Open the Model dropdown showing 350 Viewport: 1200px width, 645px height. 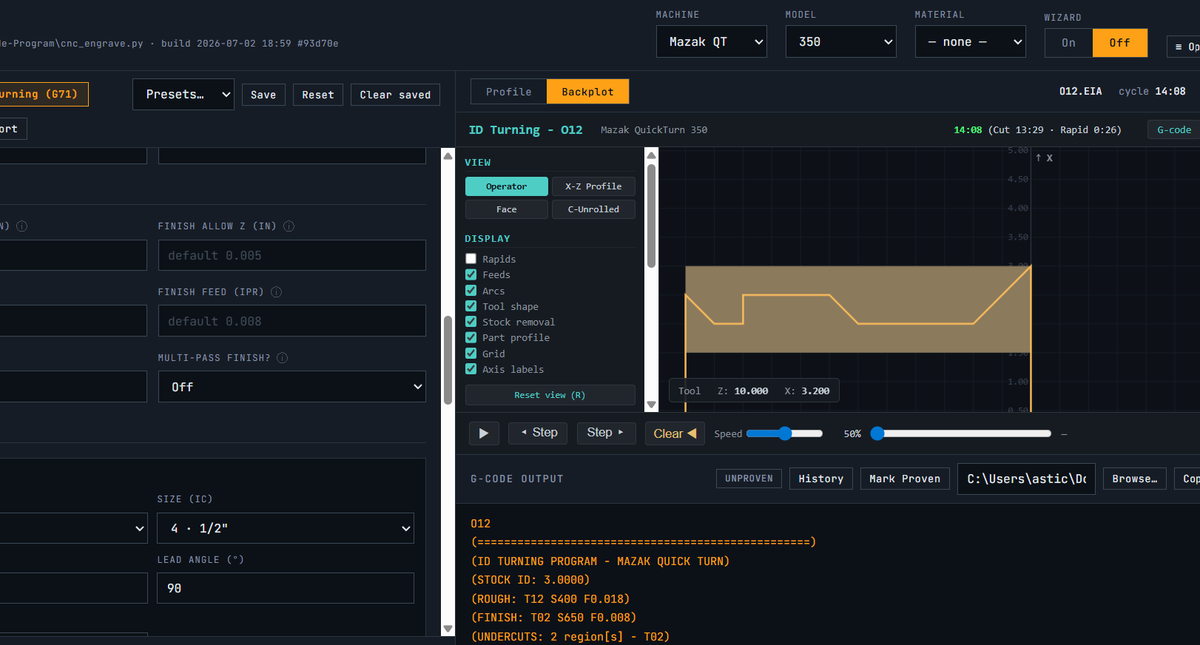[841, 42]
